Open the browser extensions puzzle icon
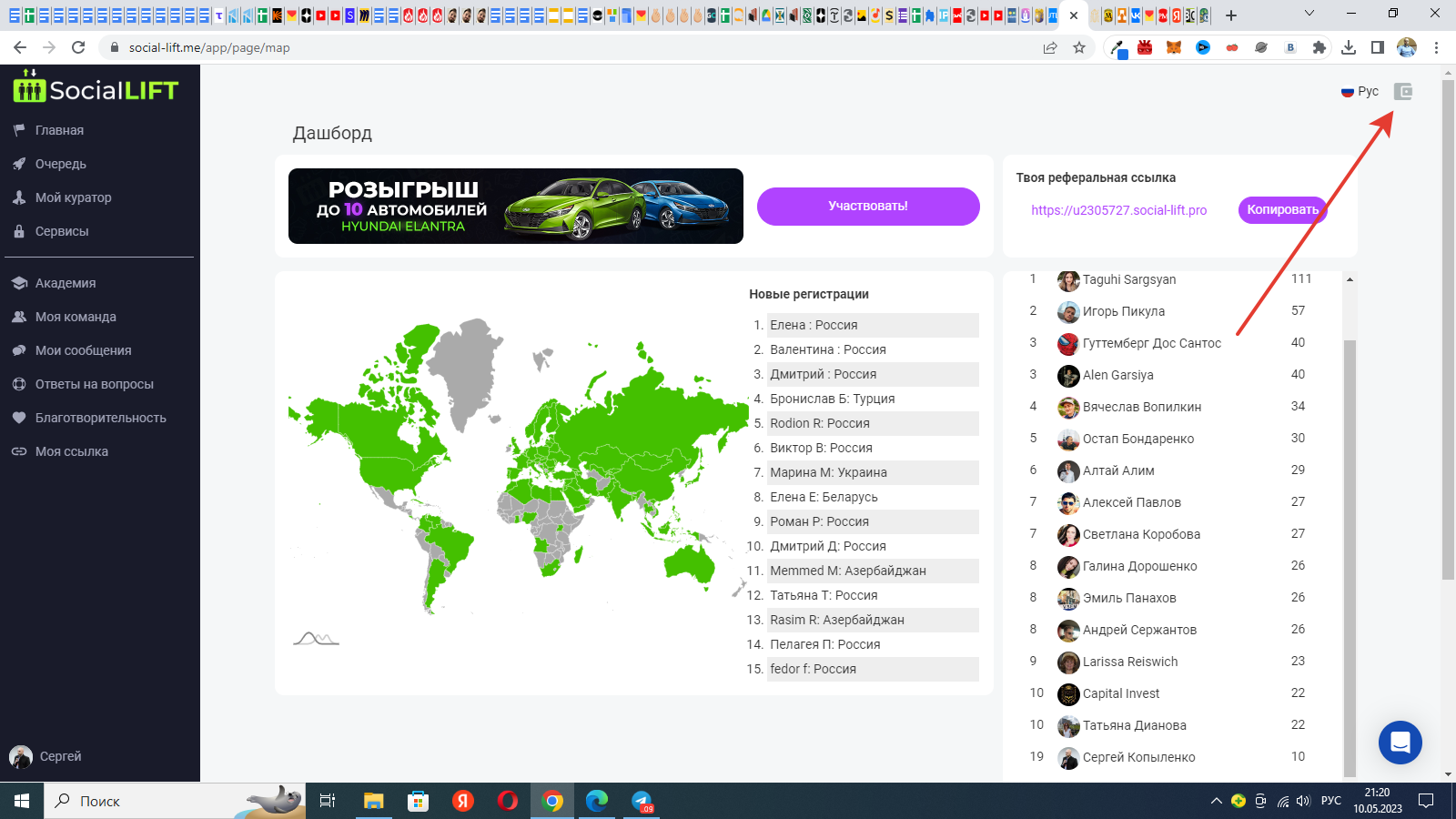 (x=1319, y=47)
